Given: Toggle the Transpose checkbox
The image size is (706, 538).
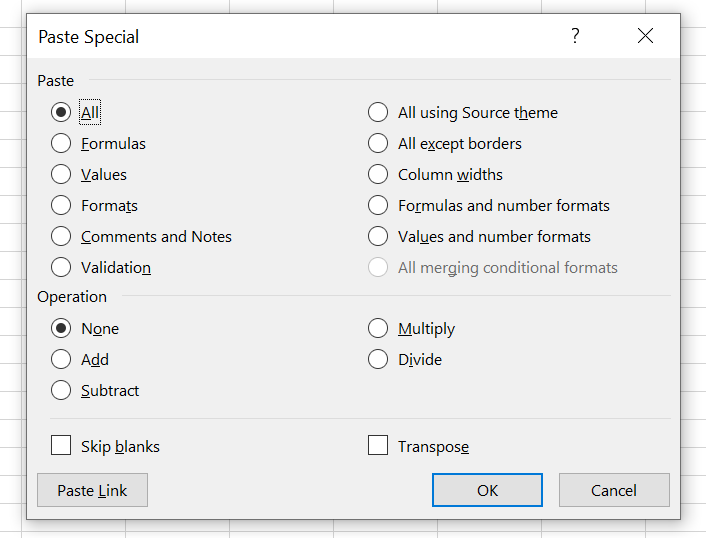Looking at the screenshot, I should tap(378, 446).
